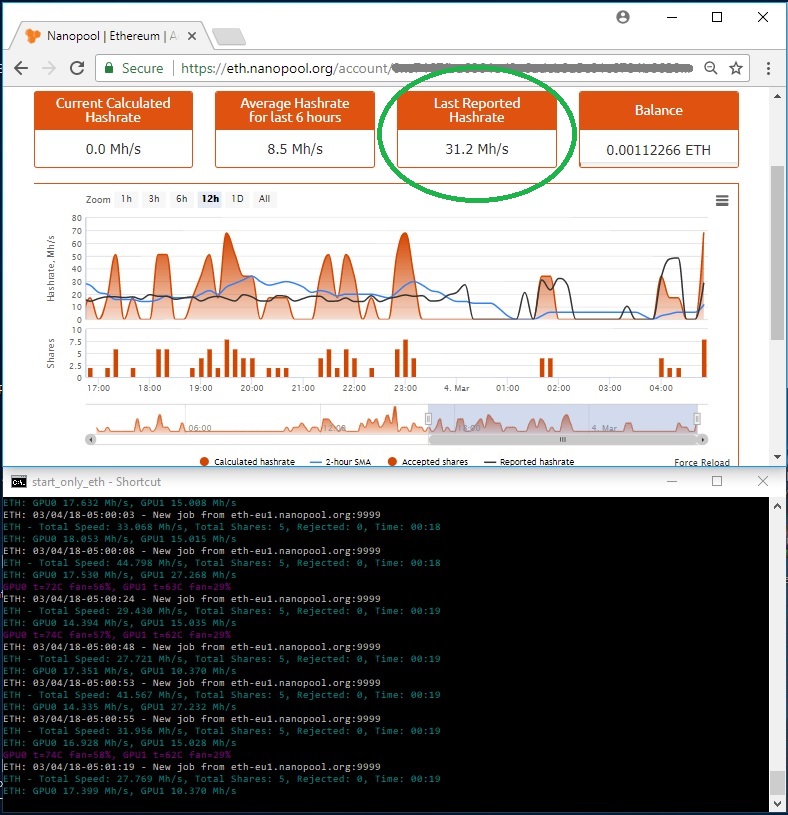Click the console scrollbar thumb
The width and height of the screenshot is (788, 815).
777,784
